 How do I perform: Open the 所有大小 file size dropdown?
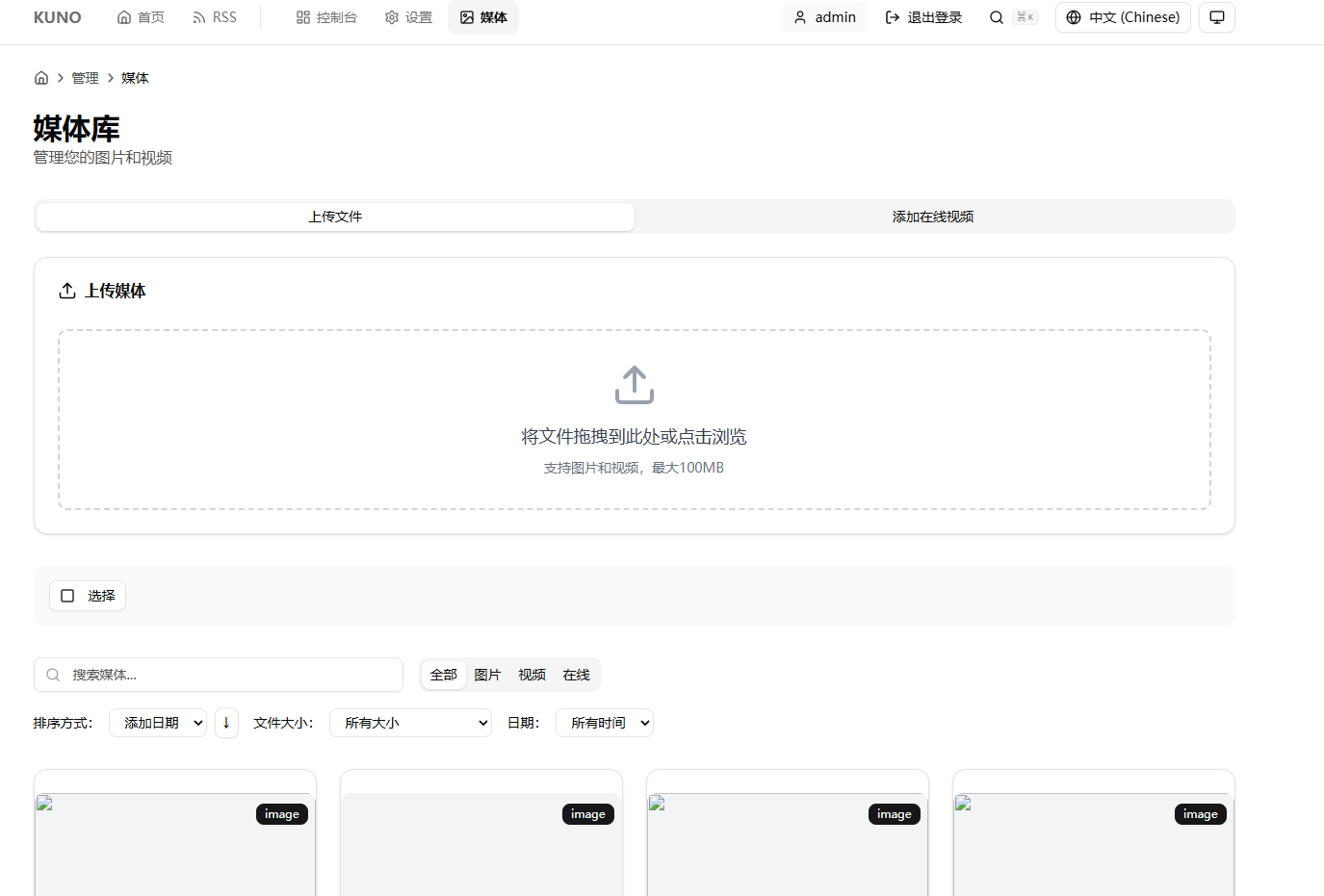(410, 723)
